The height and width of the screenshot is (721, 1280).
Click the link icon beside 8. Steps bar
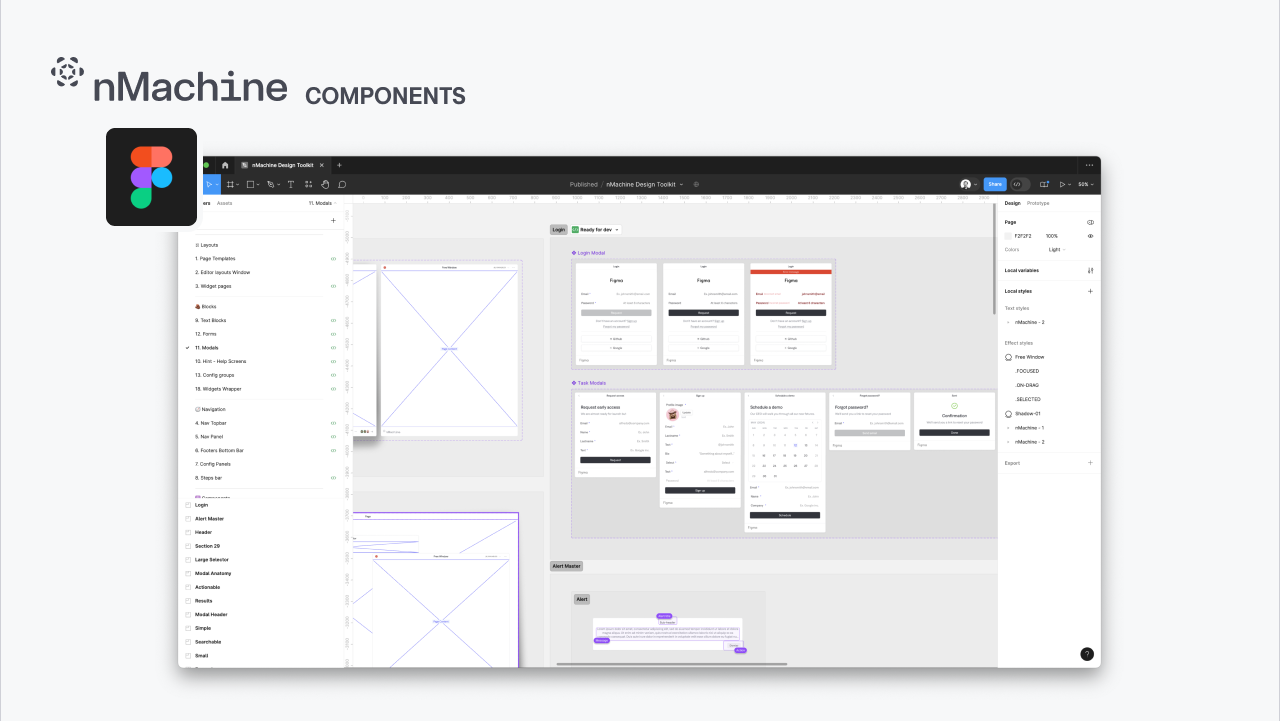[x=333, y=478]
